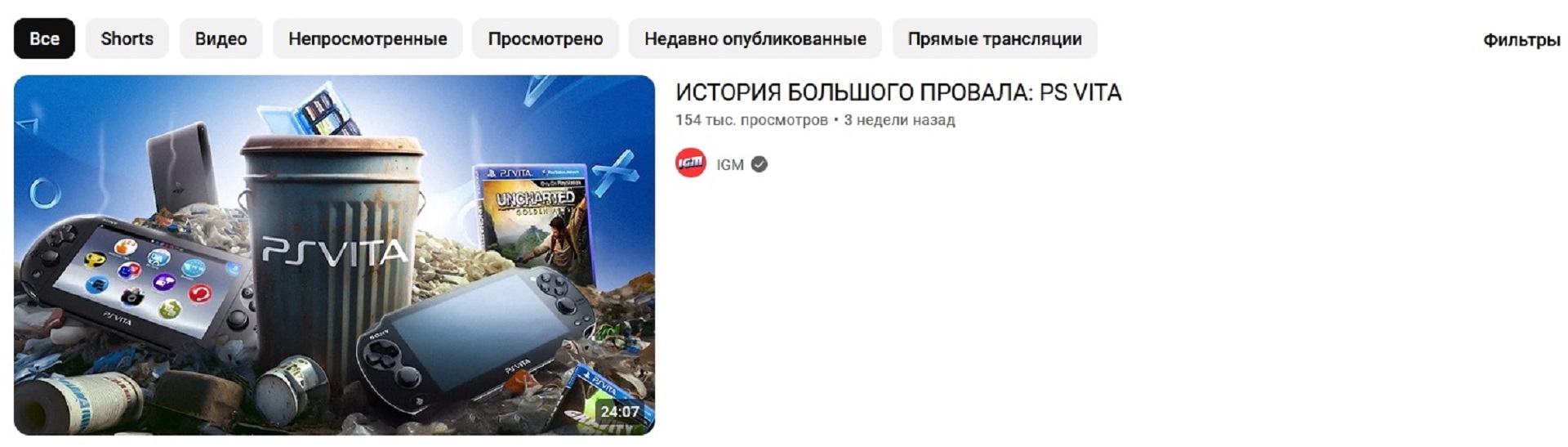This screenshot has height=447, width=1568.
Task: Click the 154 тыс. просмотров text
Action: [x=751, y=120]
